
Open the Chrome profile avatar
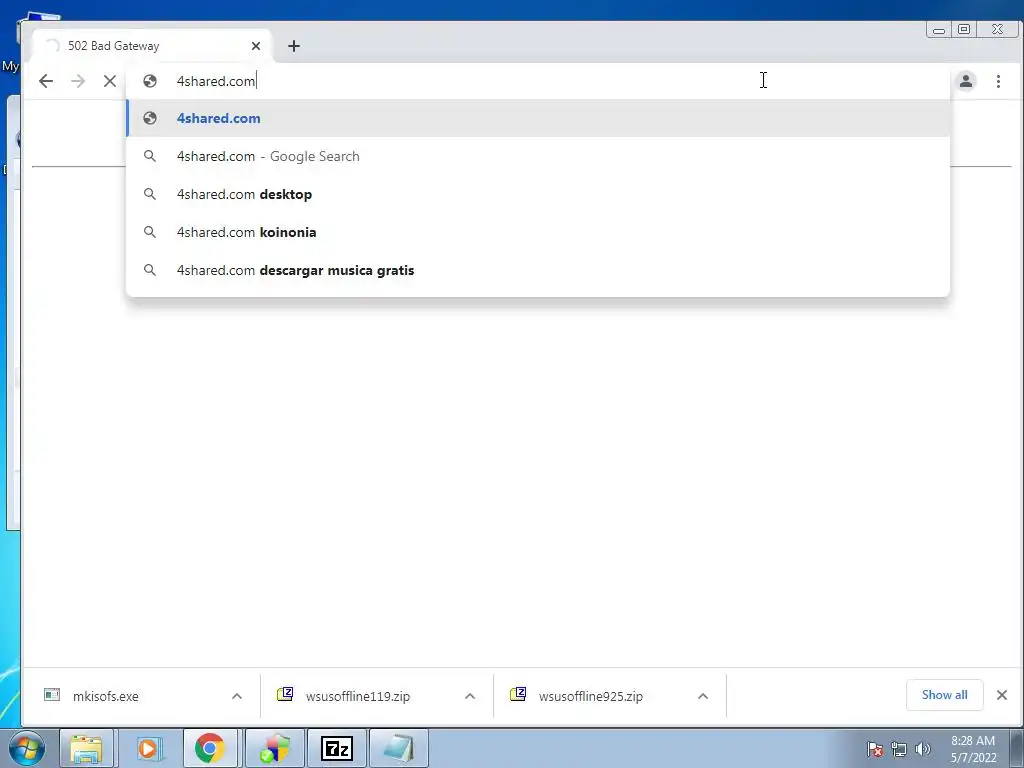[x=966, y=81]
